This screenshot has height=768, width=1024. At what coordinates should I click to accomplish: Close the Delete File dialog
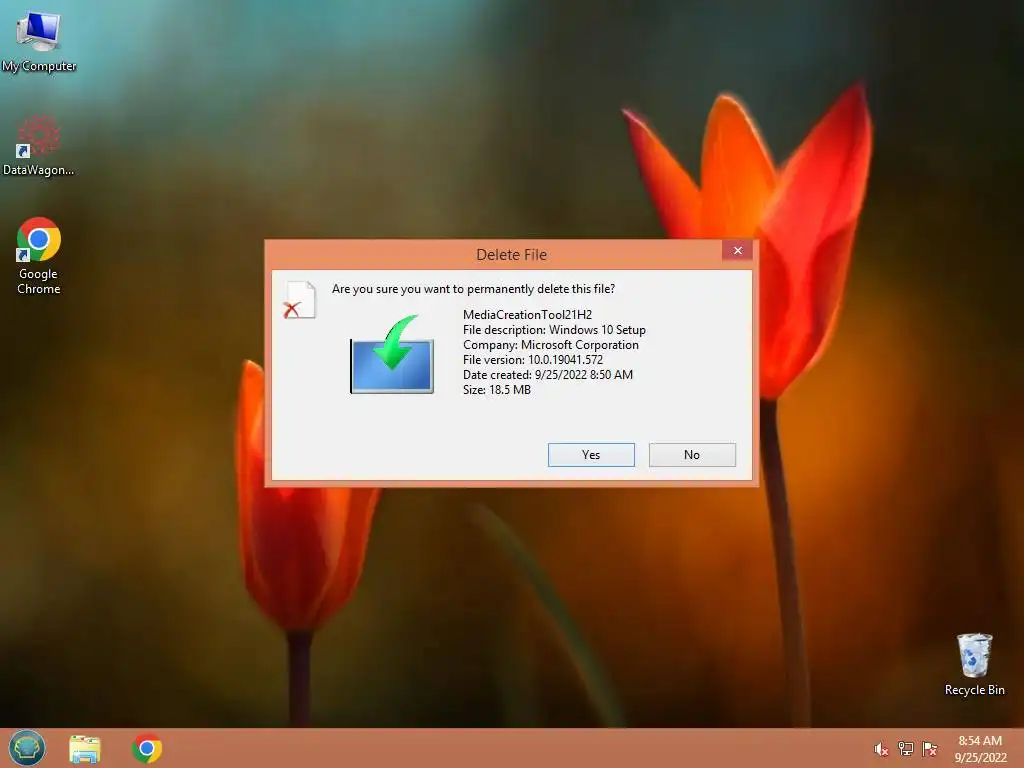coord(737,250)
